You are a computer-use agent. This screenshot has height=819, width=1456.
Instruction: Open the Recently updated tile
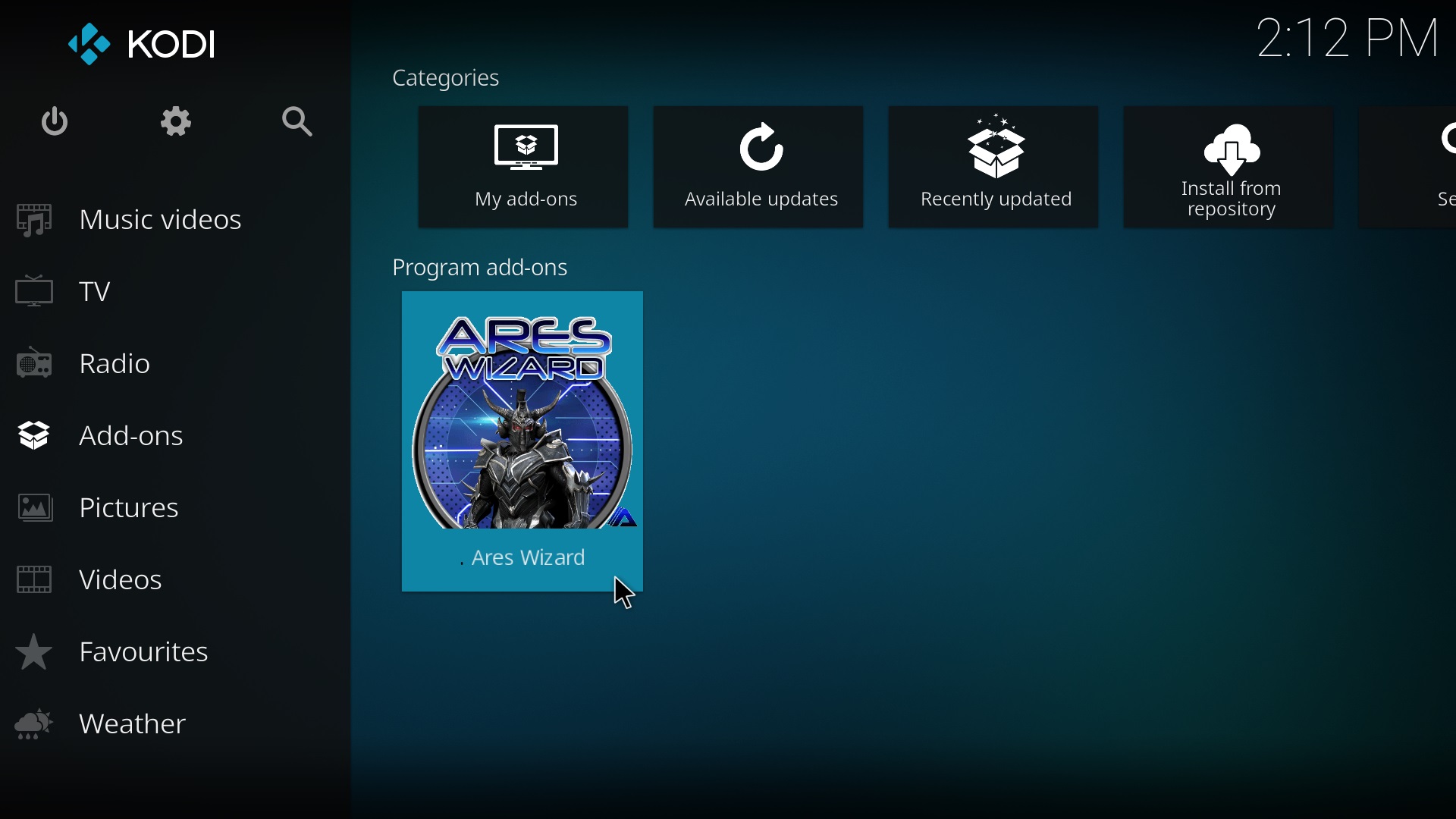(994, 168)
